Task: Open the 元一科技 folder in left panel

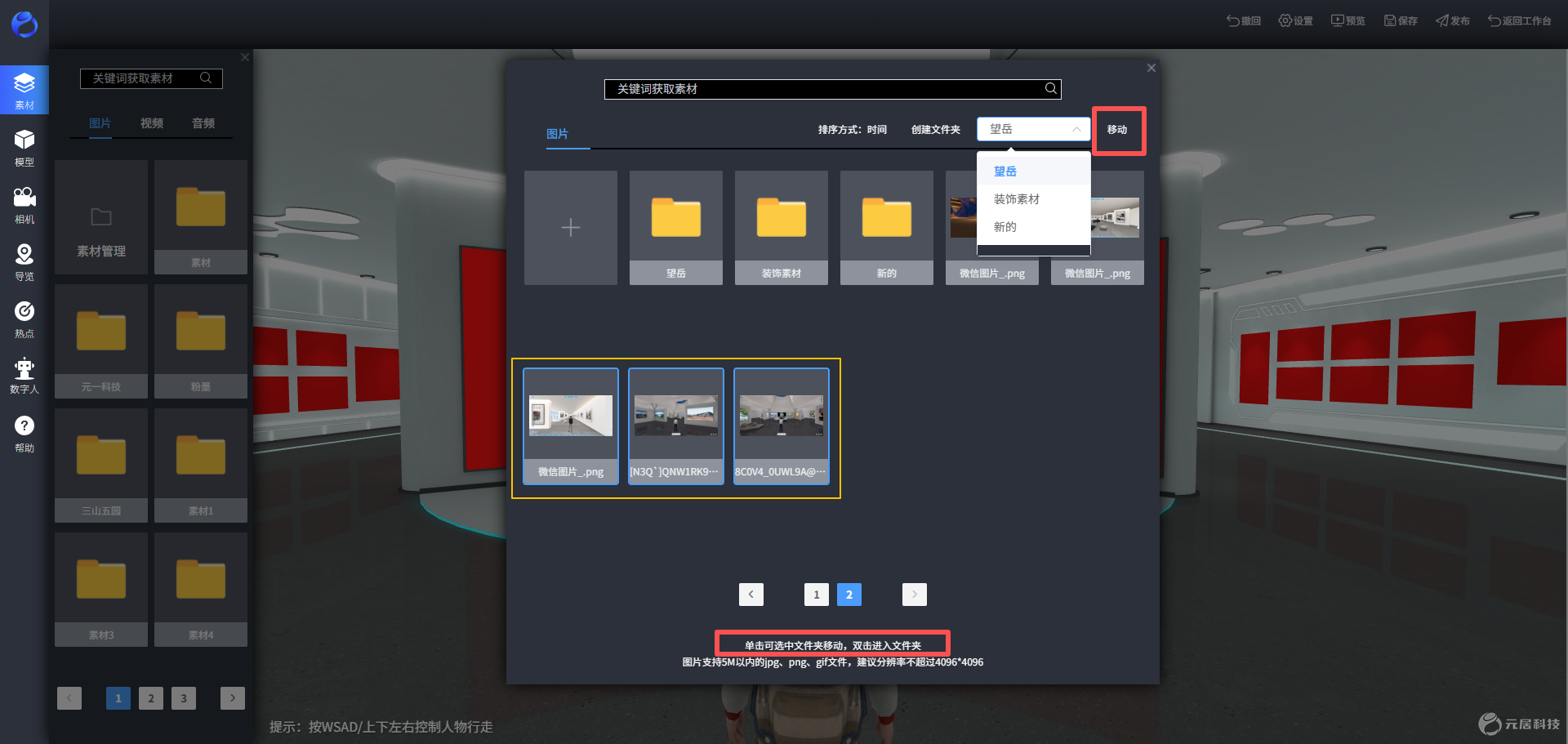Action: [x=101, y=341]
